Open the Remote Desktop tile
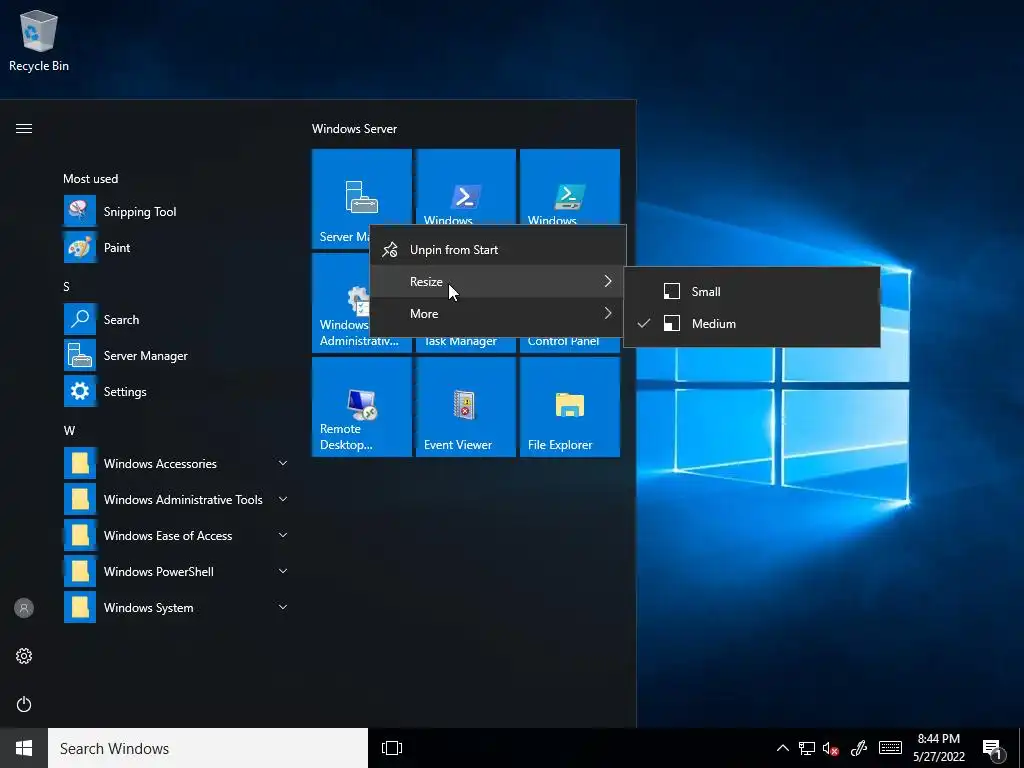This screenshot has width=1024, height=768. (362, 407)
